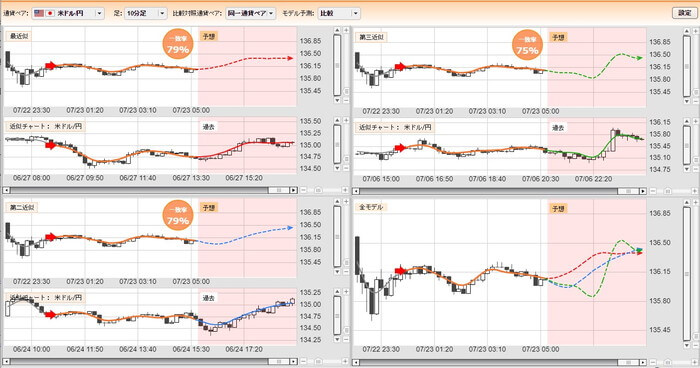Expand the 比較対象通貨ペア 同一通貨ペア dropdown
Screen dimensions: 700x368
click(250, 13)
